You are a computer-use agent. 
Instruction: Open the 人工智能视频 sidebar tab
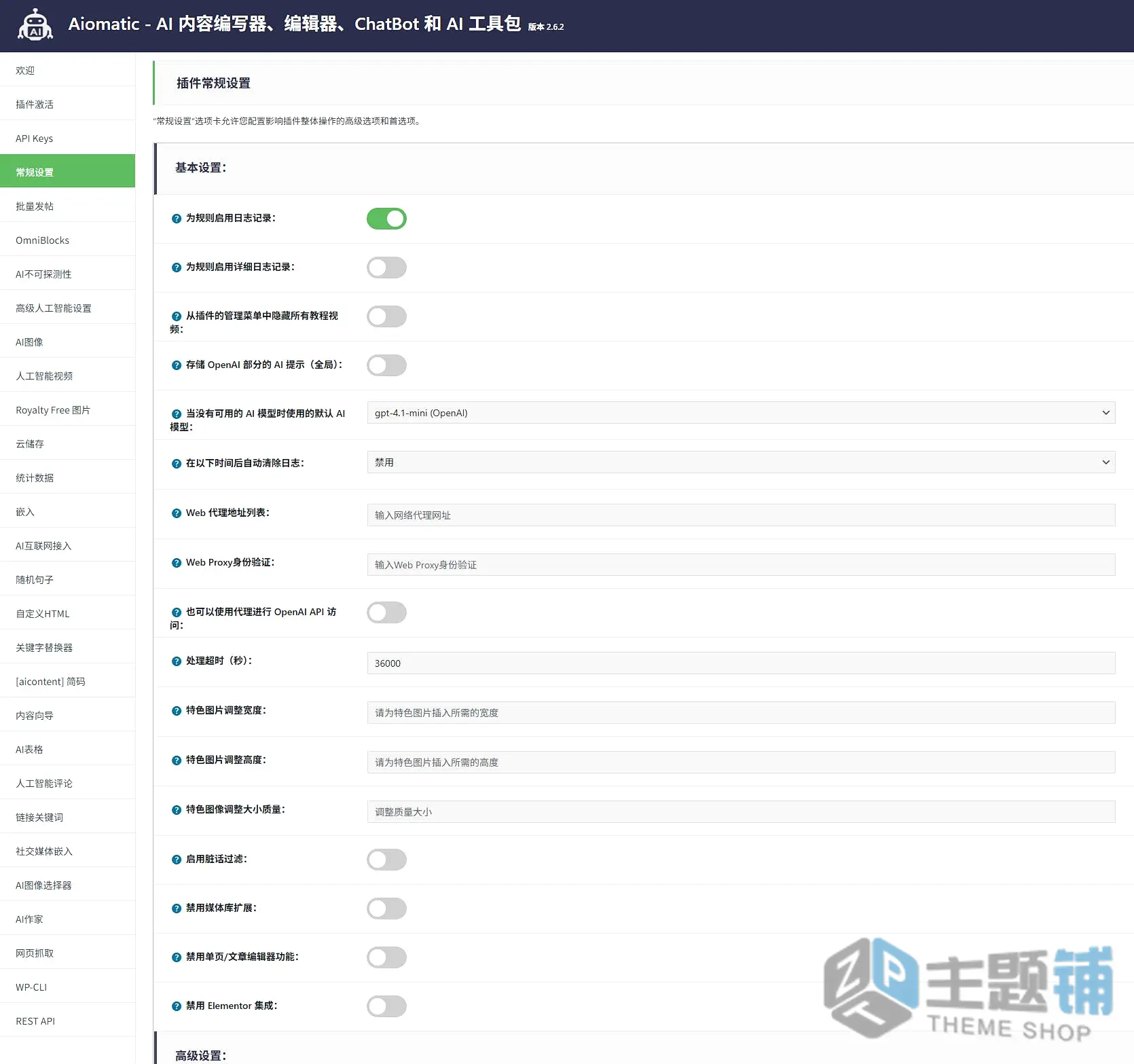[x=68, y=375]
